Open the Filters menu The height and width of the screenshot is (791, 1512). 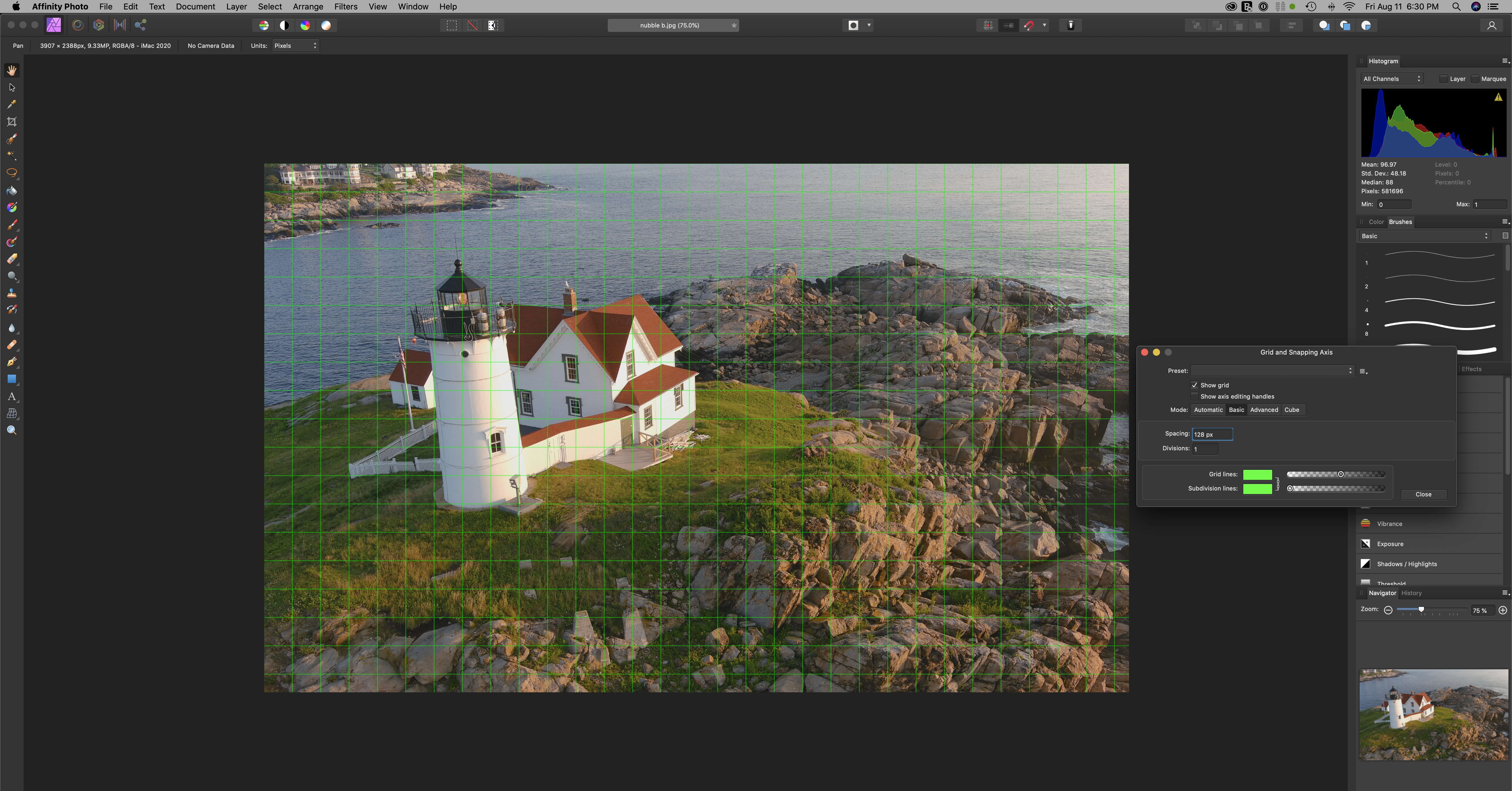[x=345, y=7]
